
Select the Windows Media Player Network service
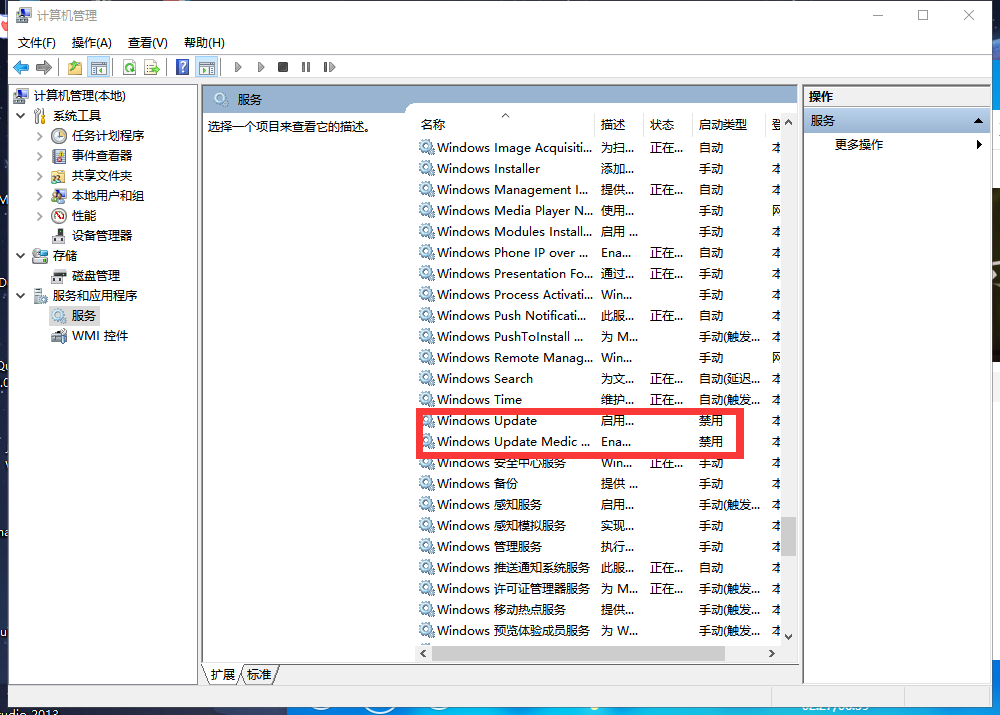[x=599, y=210]
